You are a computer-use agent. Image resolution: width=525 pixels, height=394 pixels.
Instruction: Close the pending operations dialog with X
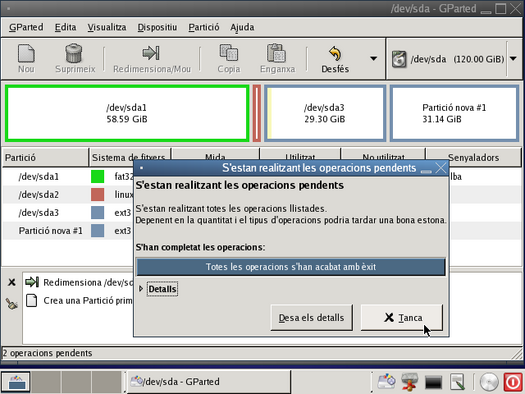pos(441,168)
